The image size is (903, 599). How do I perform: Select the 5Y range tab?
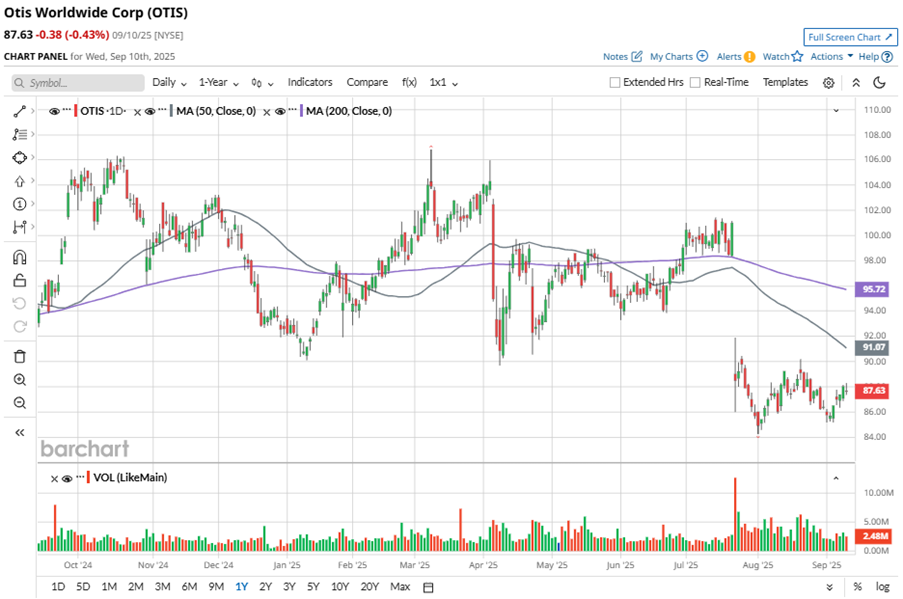313,587
